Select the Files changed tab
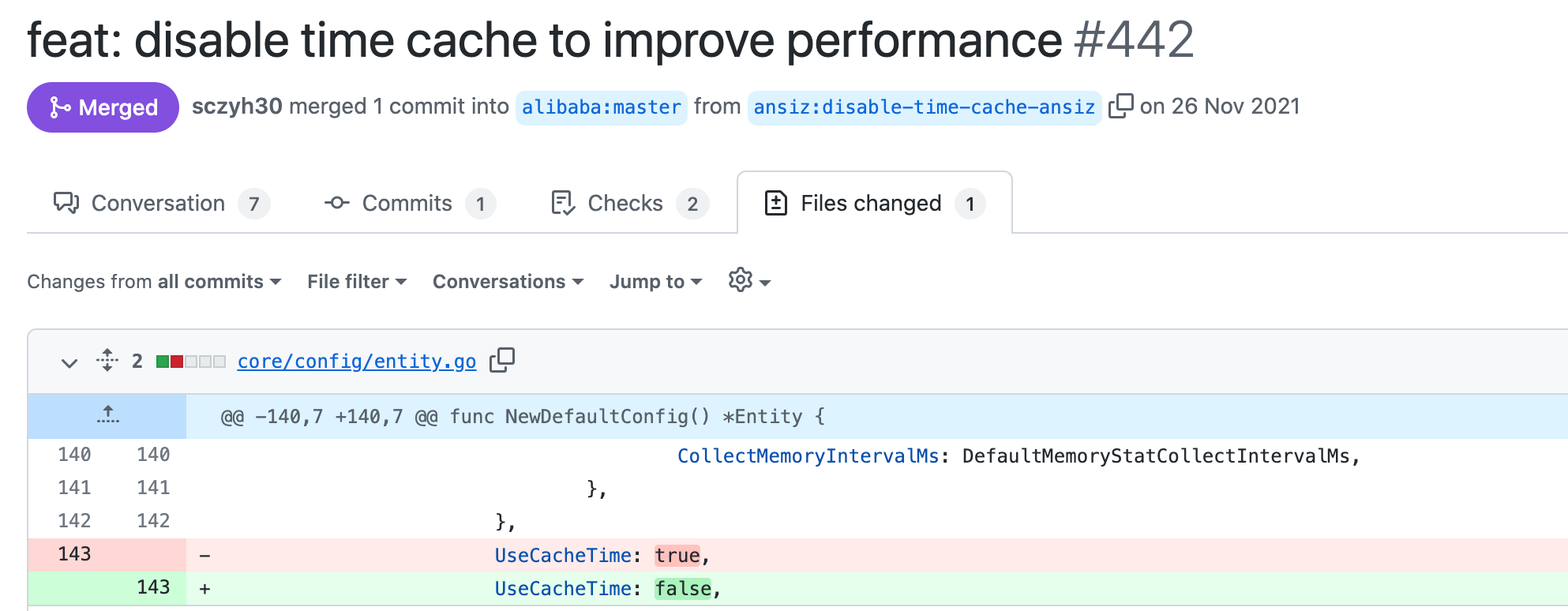Viewport: 1568px width, 611px height. pos(872,204)
